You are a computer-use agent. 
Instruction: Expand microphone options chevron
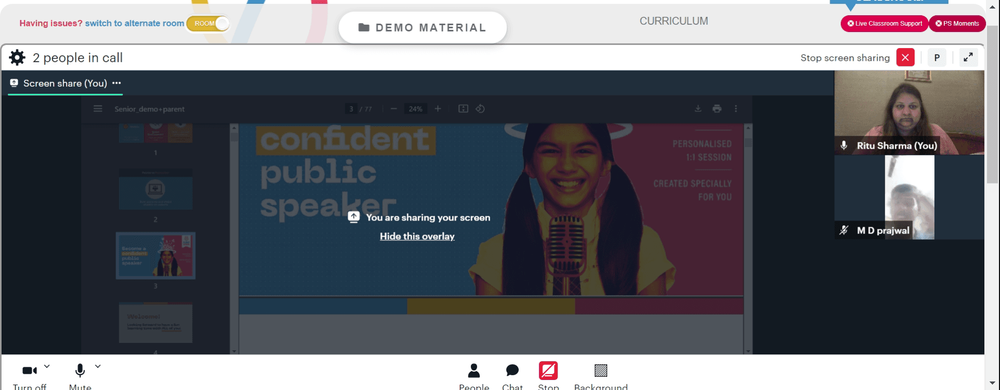98,366
